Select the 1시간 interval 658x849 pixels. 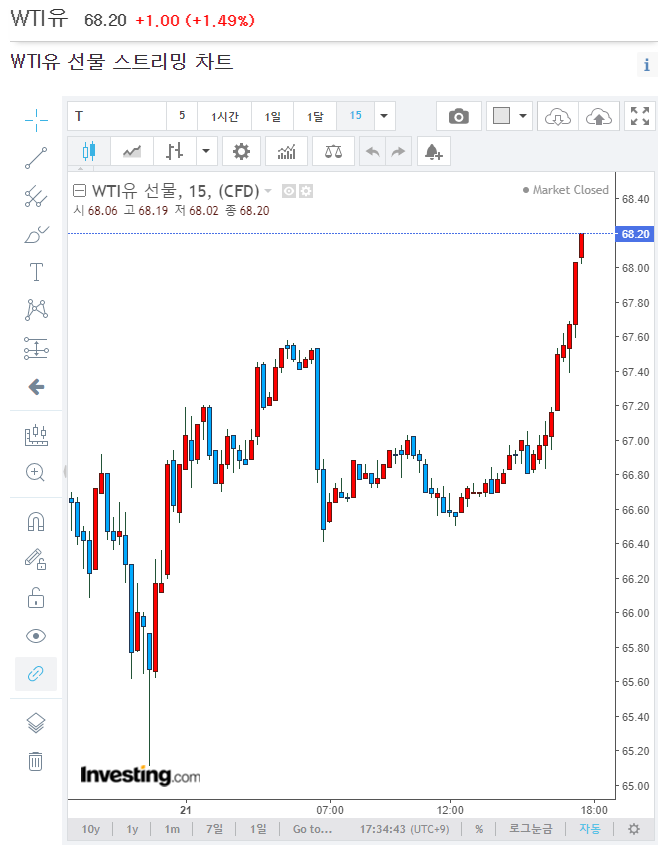224,116
